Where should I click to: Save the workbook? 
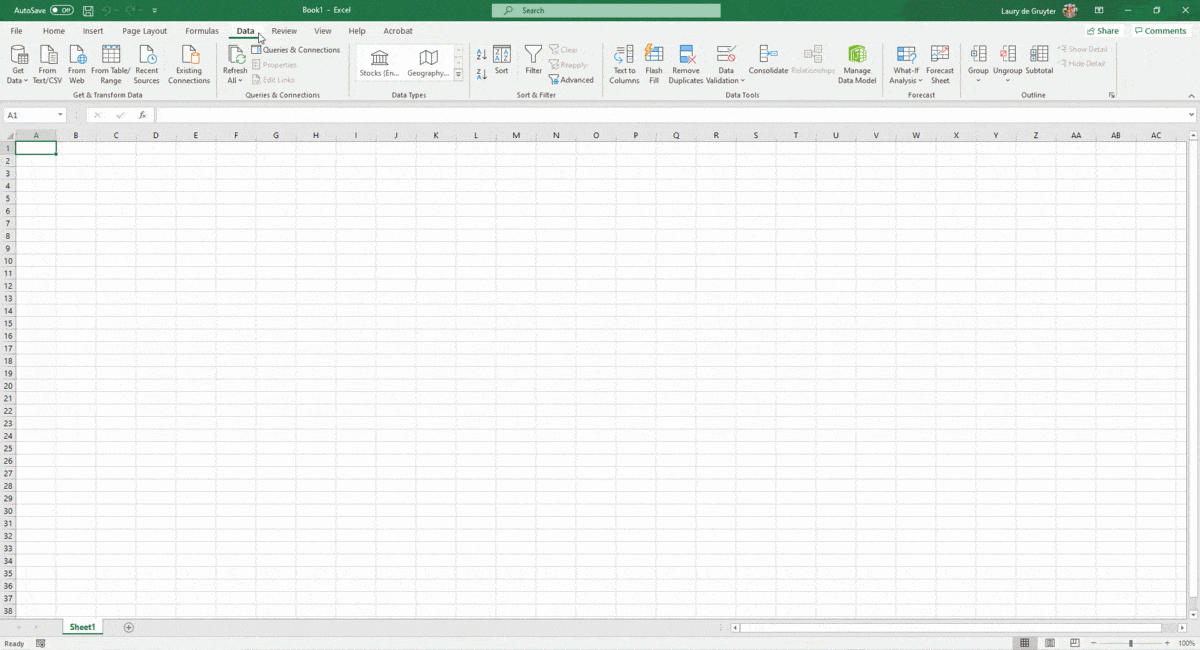click(x=88, y=10)
